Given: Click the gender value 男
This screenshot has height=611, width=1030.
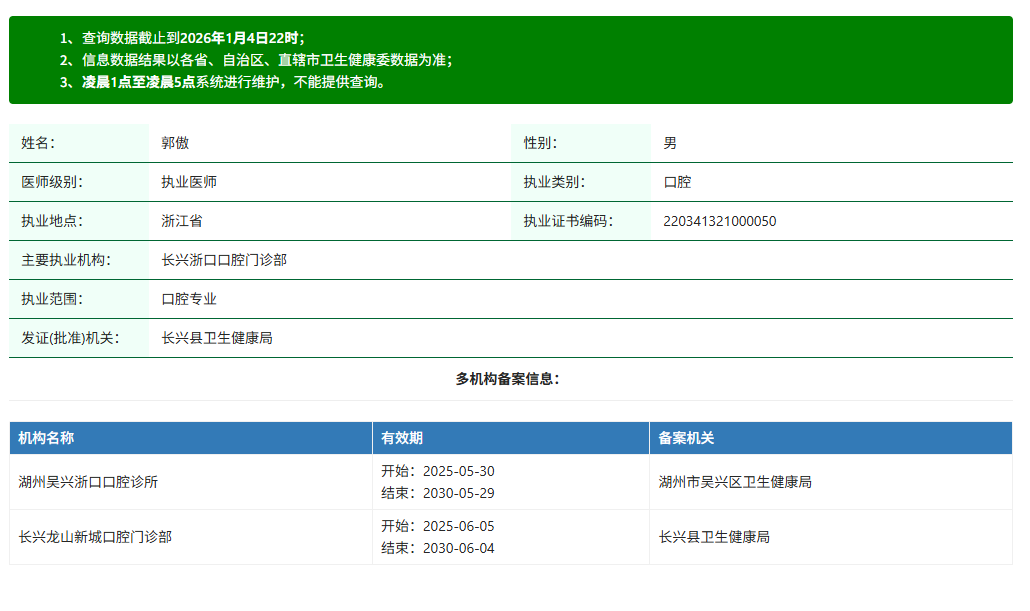Looking at the screenshot, I should pos(670,143).
